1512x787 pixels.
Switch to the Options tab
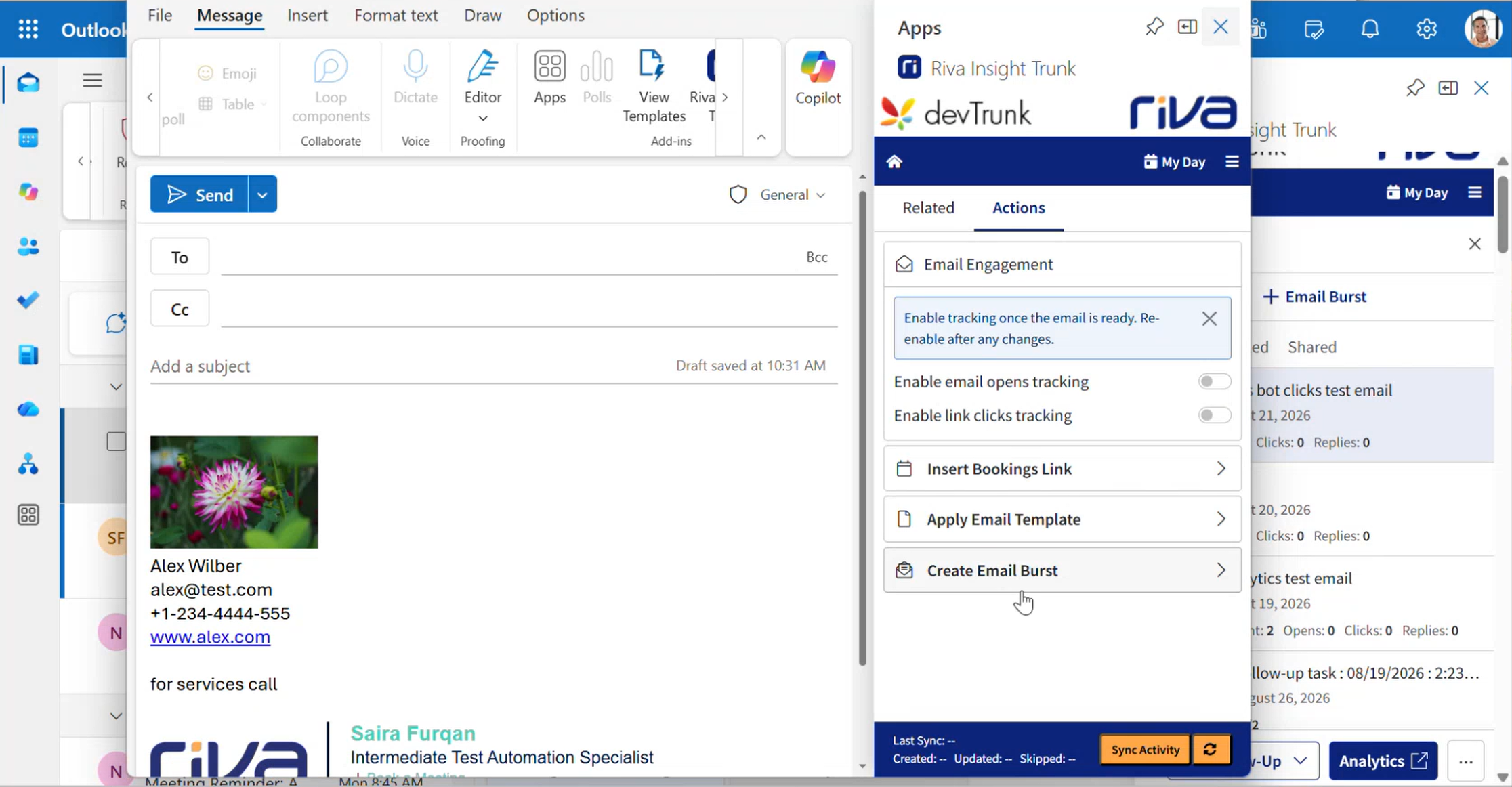click(555, 15)
